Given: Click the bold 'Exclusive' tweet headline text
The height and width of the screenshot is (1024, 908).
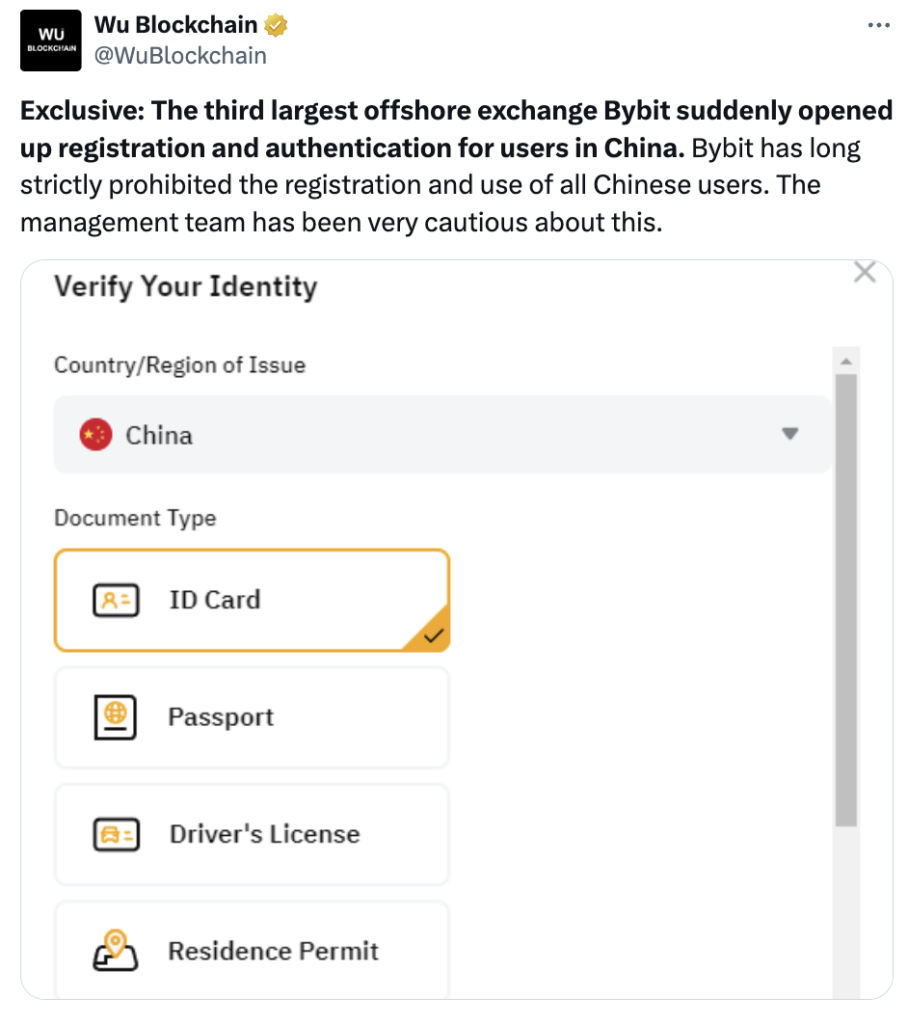Looking at the screenshot, I should 456,129.
